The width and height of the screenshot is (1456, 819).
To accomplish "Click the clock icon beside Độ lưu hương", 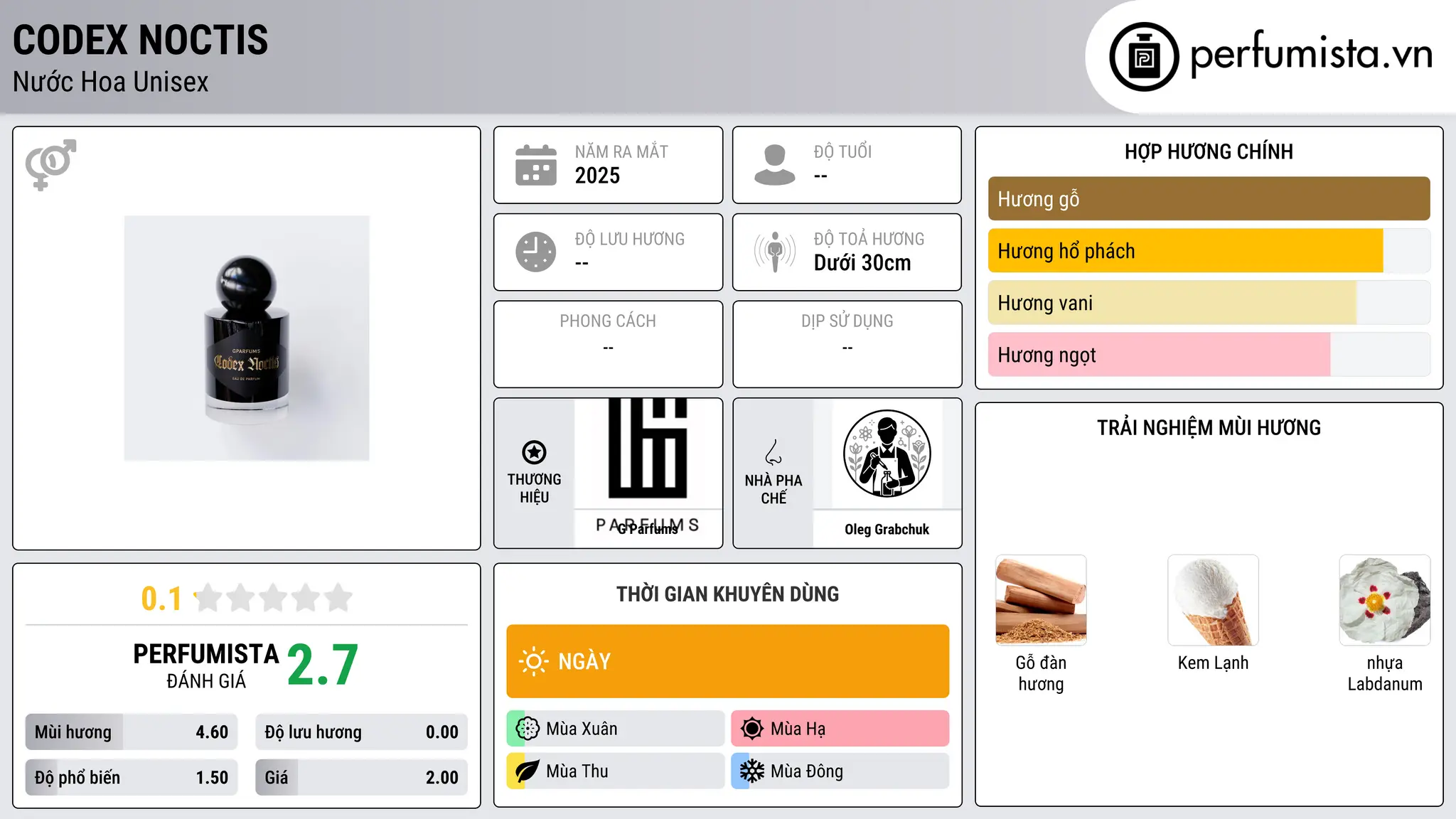I will point(536,252).
